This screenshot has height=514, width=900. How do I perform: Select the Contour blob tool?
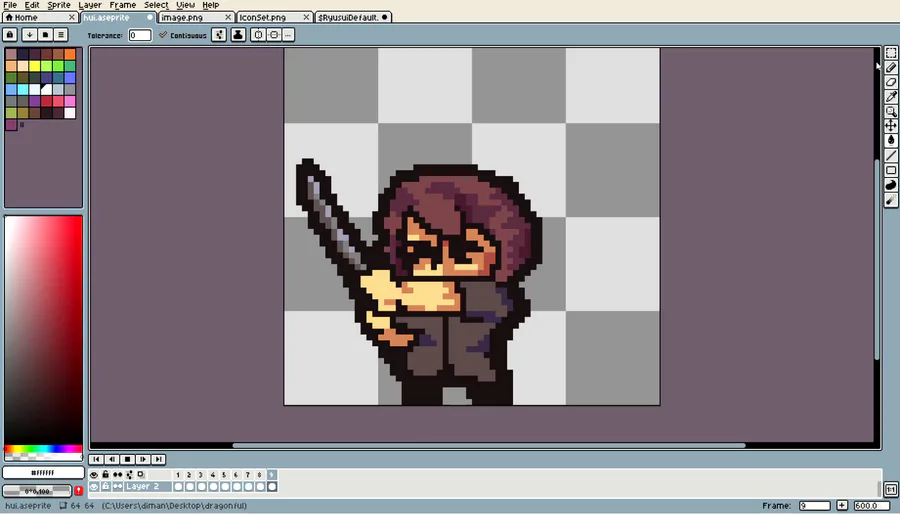[891, 185]
